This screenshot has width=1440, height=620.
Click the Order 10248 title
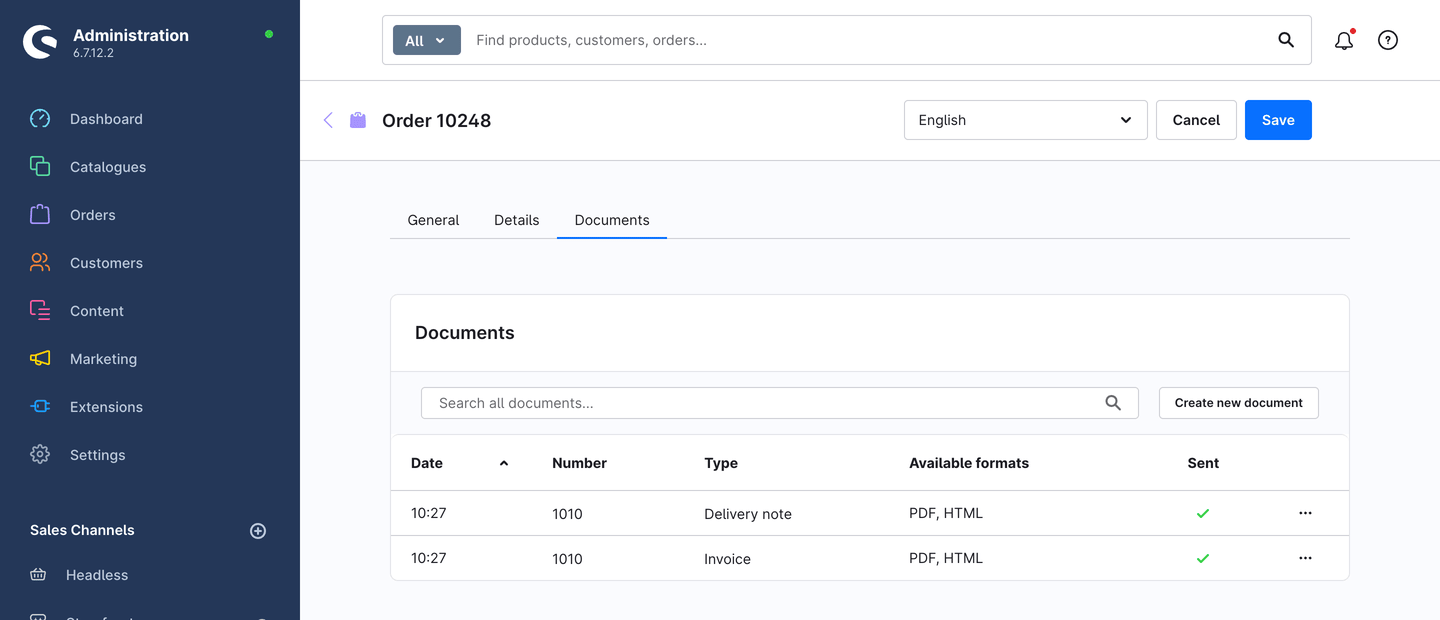point(437,120)
